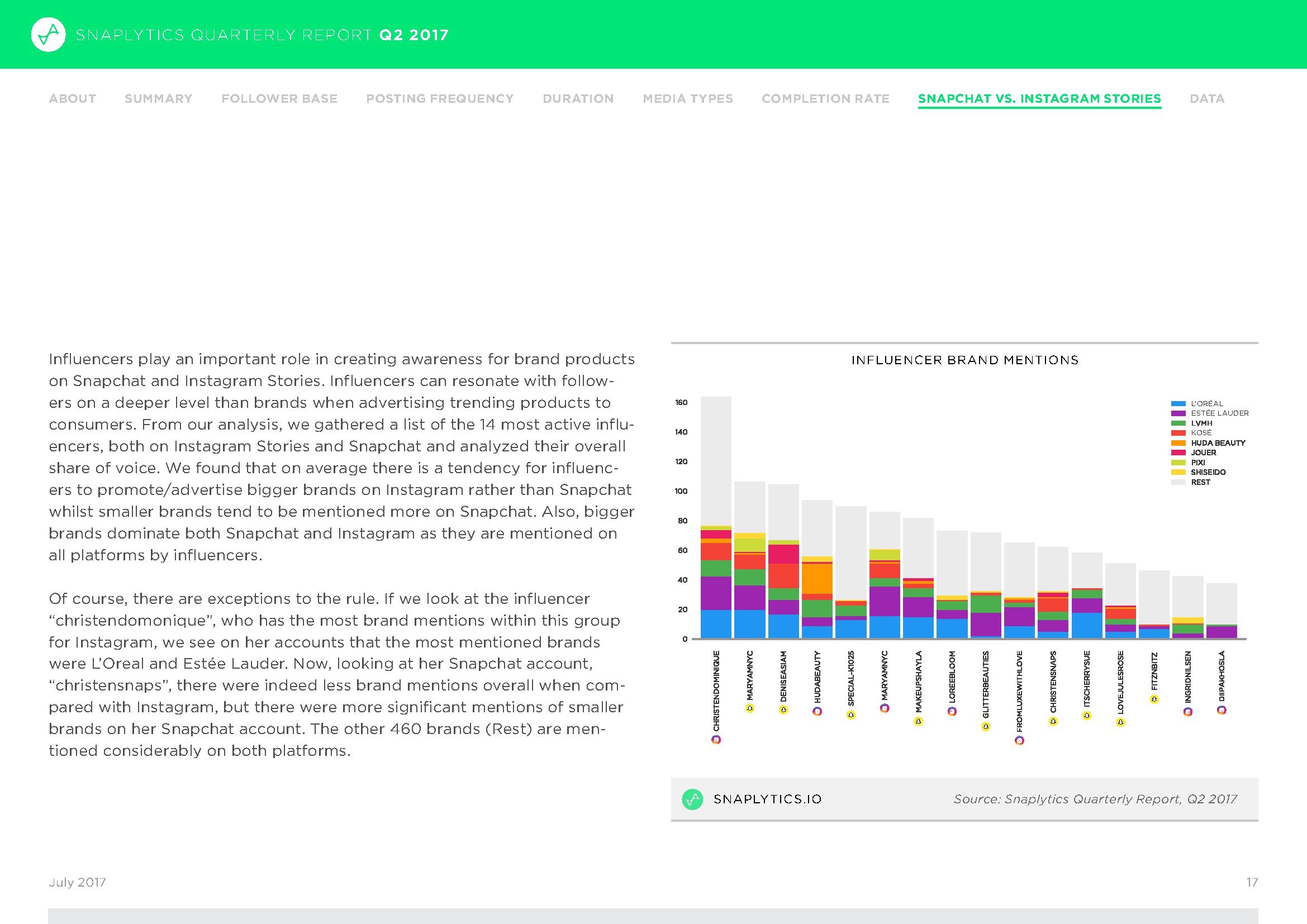Select the Snapchat vs. Instagram Stories tab

click(1039, 98)
